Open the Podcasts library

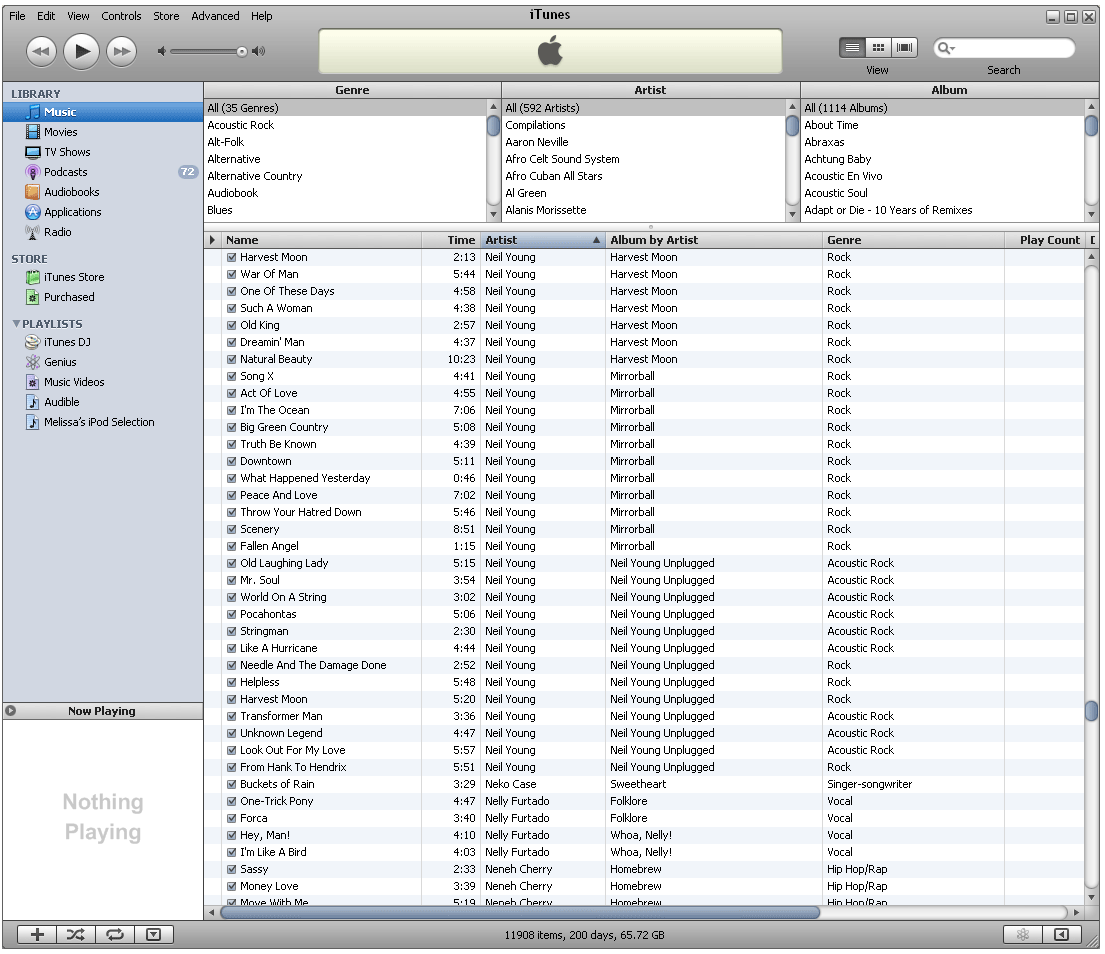(65, 172)
